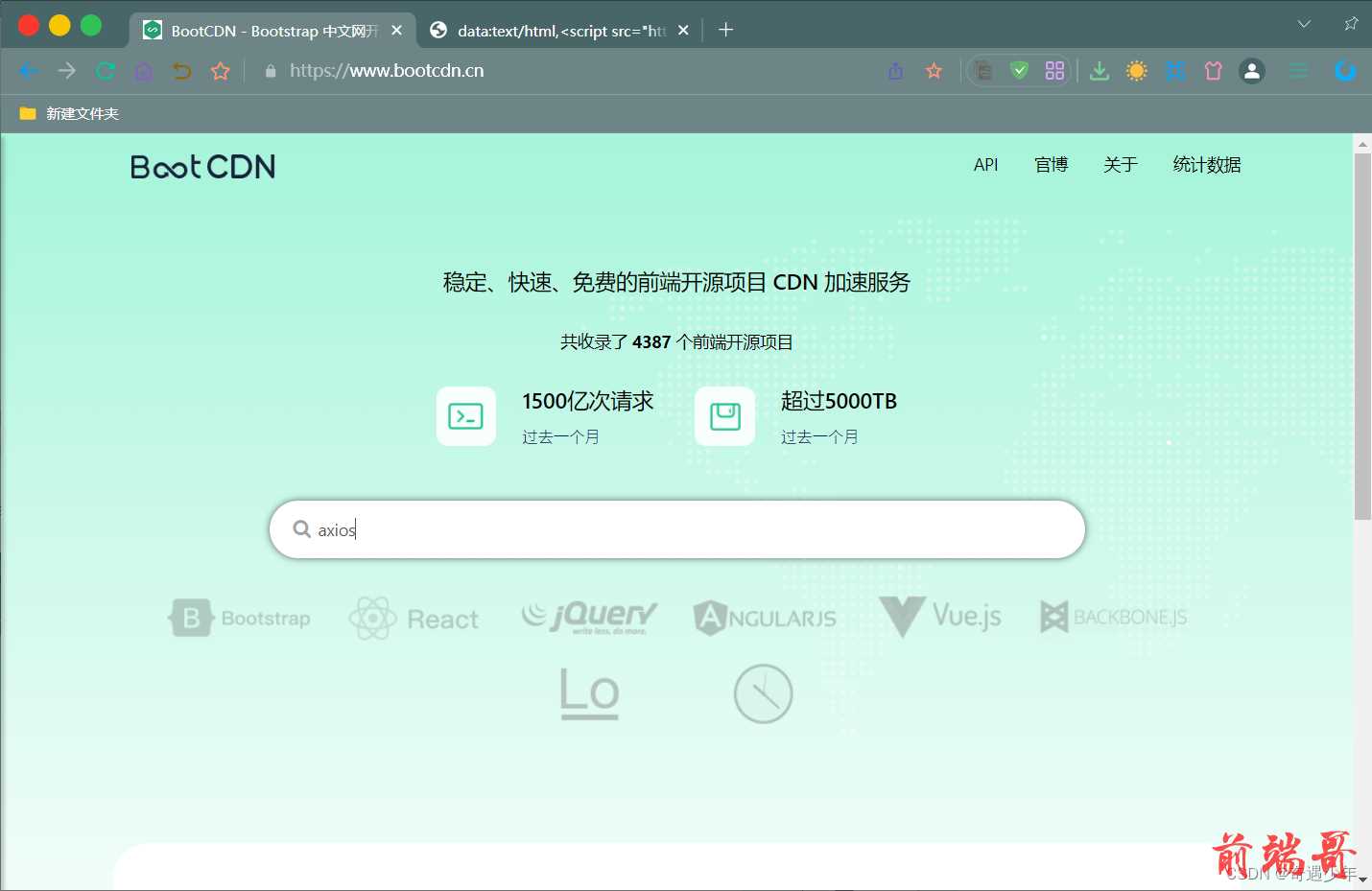Open the user profile avatar
The width and height of the screenshot is (1372, 891).
tap(1252, 71)
